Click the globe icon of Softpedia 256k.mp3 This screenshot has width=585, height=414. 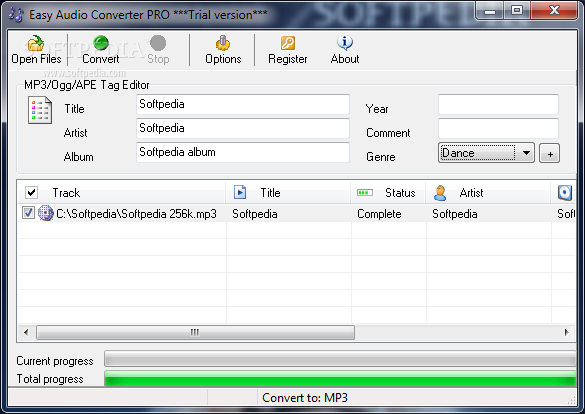[x=46, y=213]
